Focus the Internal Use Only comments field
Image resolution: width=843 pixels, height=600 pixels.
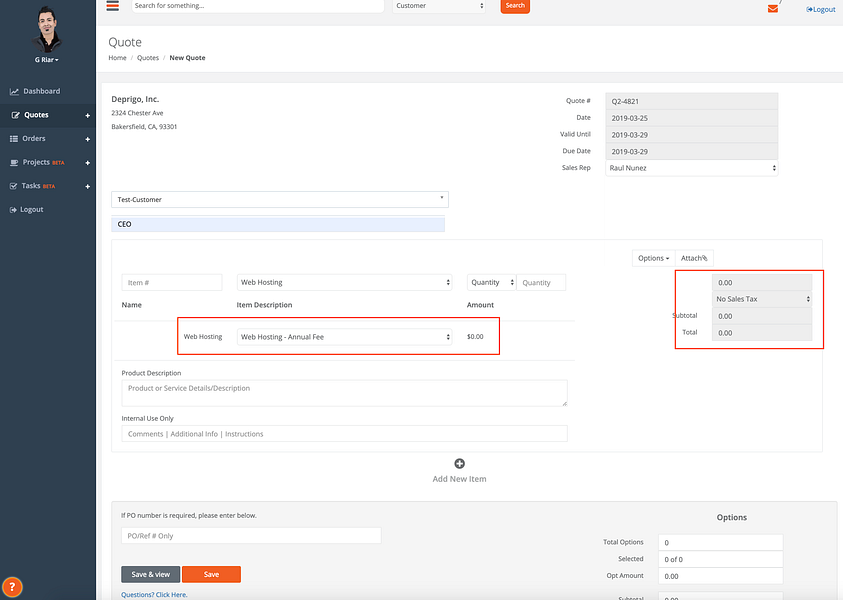click(344, 434)
